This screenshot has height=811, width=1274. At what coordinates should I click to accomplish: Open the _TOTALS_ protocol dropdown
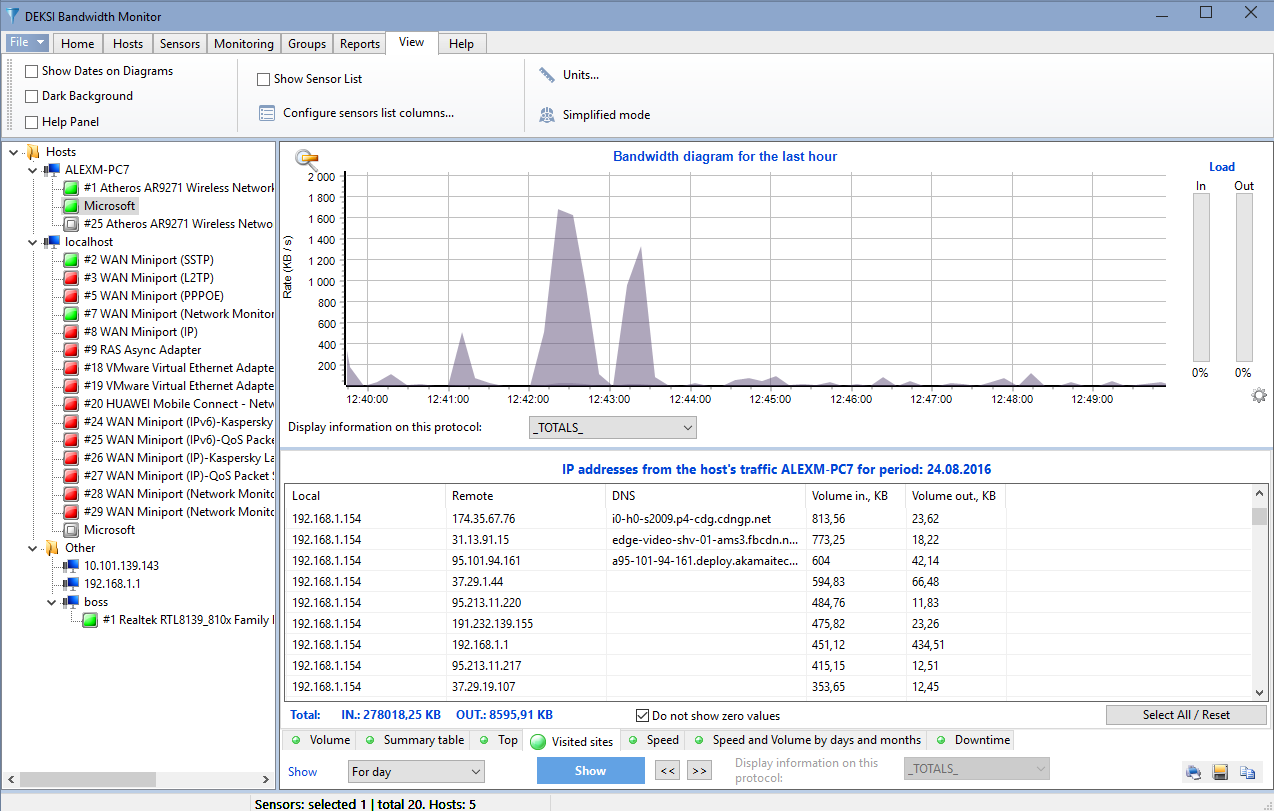click(x=612, y=427)
